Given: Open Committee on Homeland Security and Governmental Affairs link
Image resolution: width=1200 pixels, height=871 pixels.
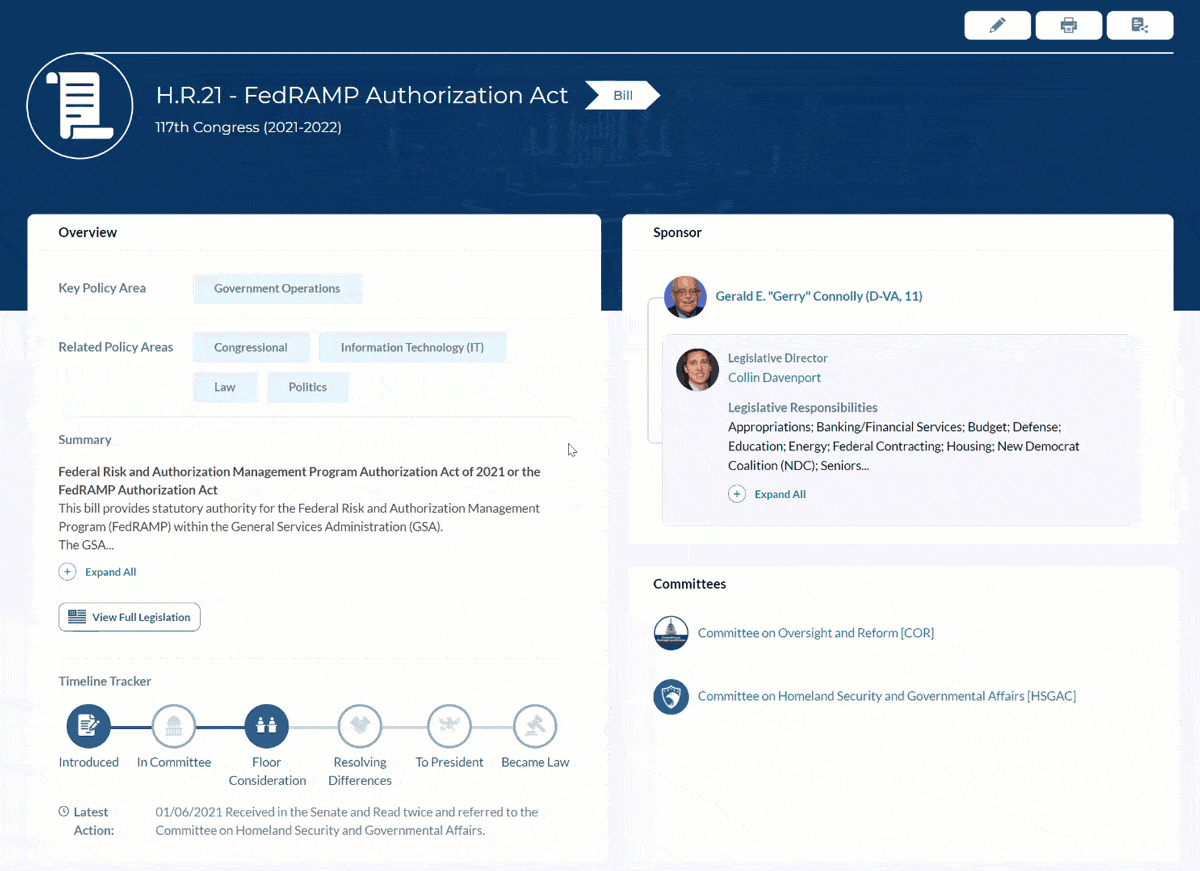Looking at the screenshot, I should (x=887, y=696).
